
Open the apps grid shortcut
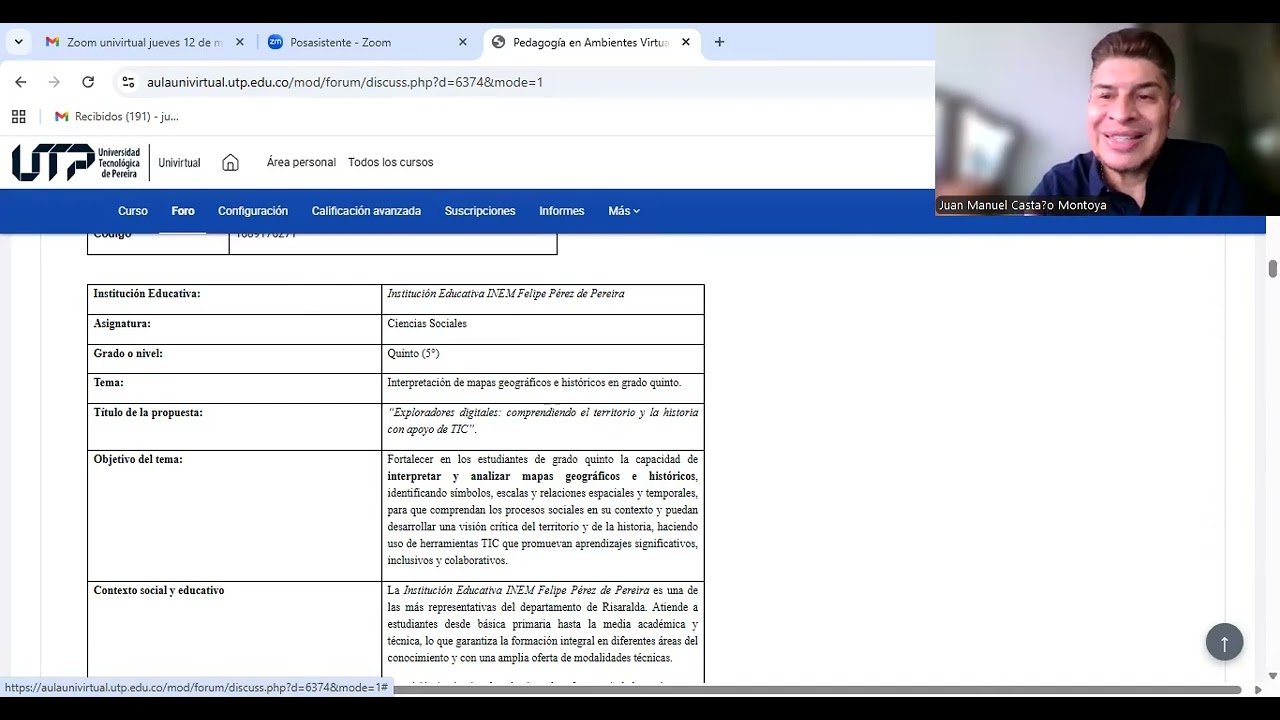click(x=18, y=116)
